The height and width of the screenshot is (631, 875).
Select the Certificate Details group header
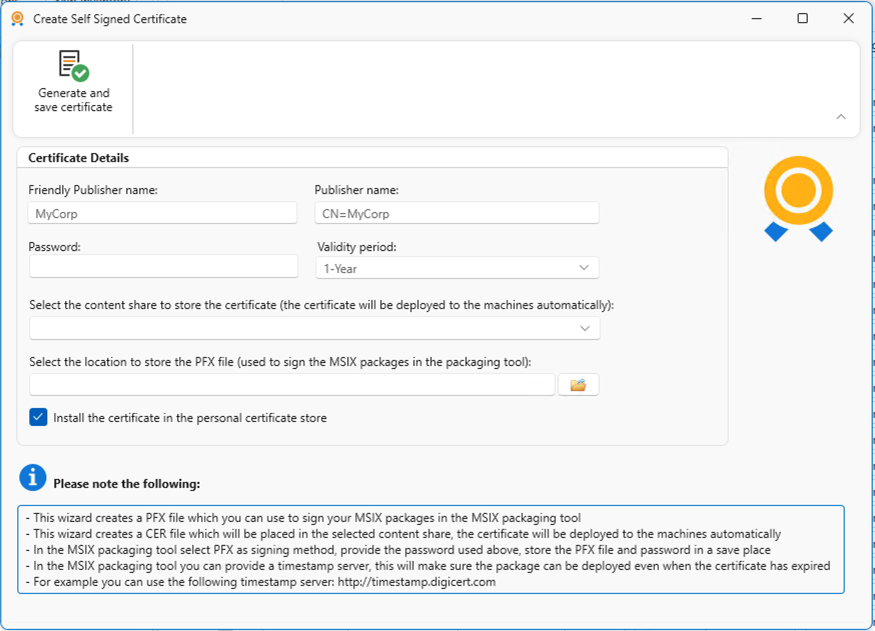(78, 158)
